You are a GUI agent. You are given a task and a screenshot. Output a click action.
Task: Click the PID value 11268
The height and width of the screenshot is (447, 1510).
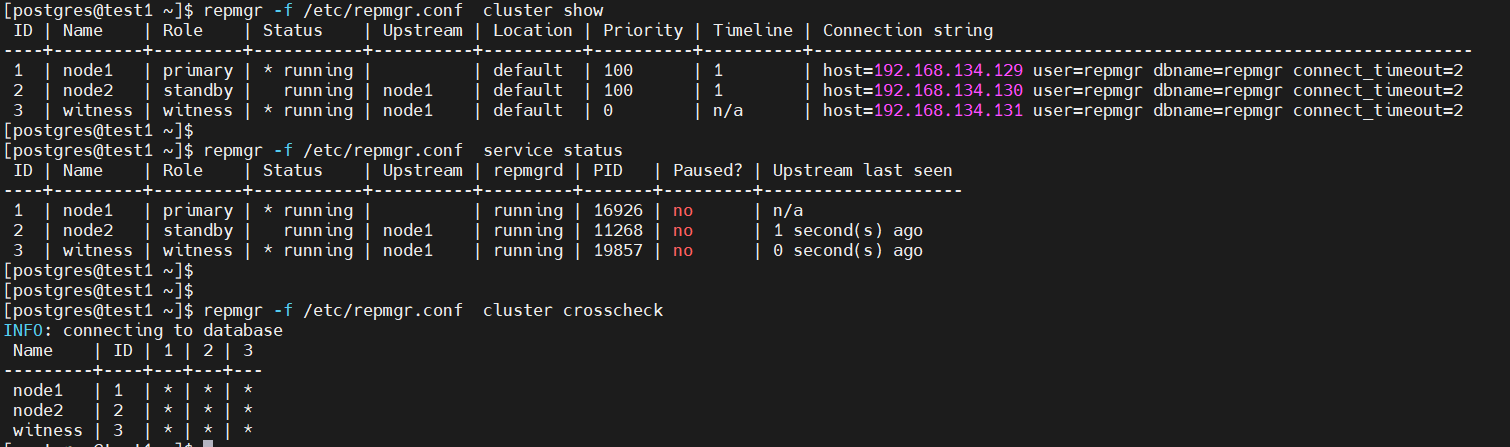point(618,231)
